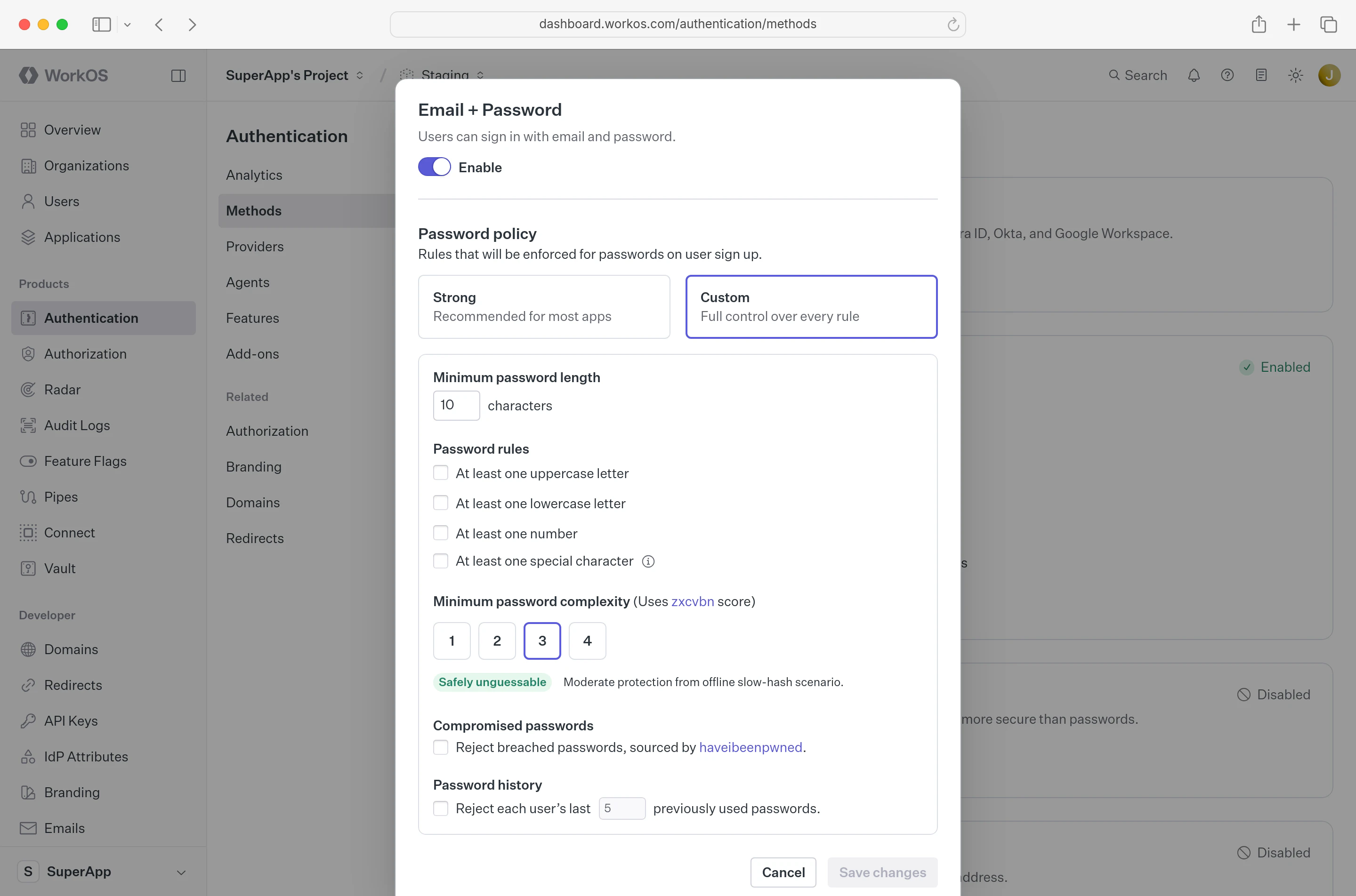Screen dimensions: 1356x896
Task: Collapse the WorkOS sidebar panel icon
Action: (178, 75)
